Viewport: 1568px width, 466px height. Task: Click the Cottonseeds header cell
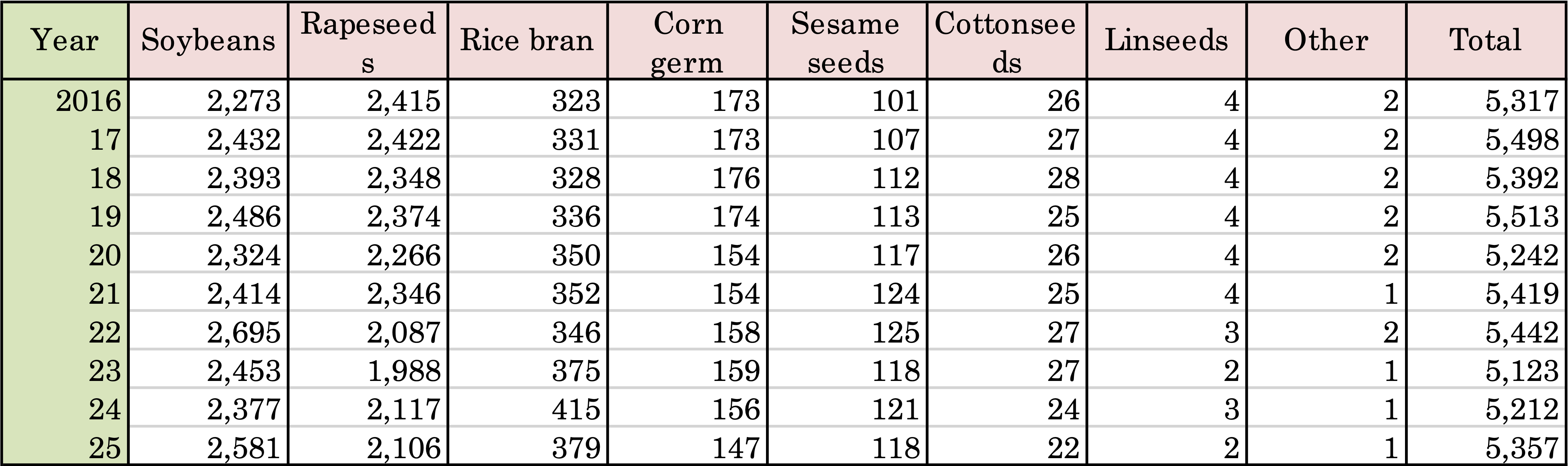pos(1006,41)
